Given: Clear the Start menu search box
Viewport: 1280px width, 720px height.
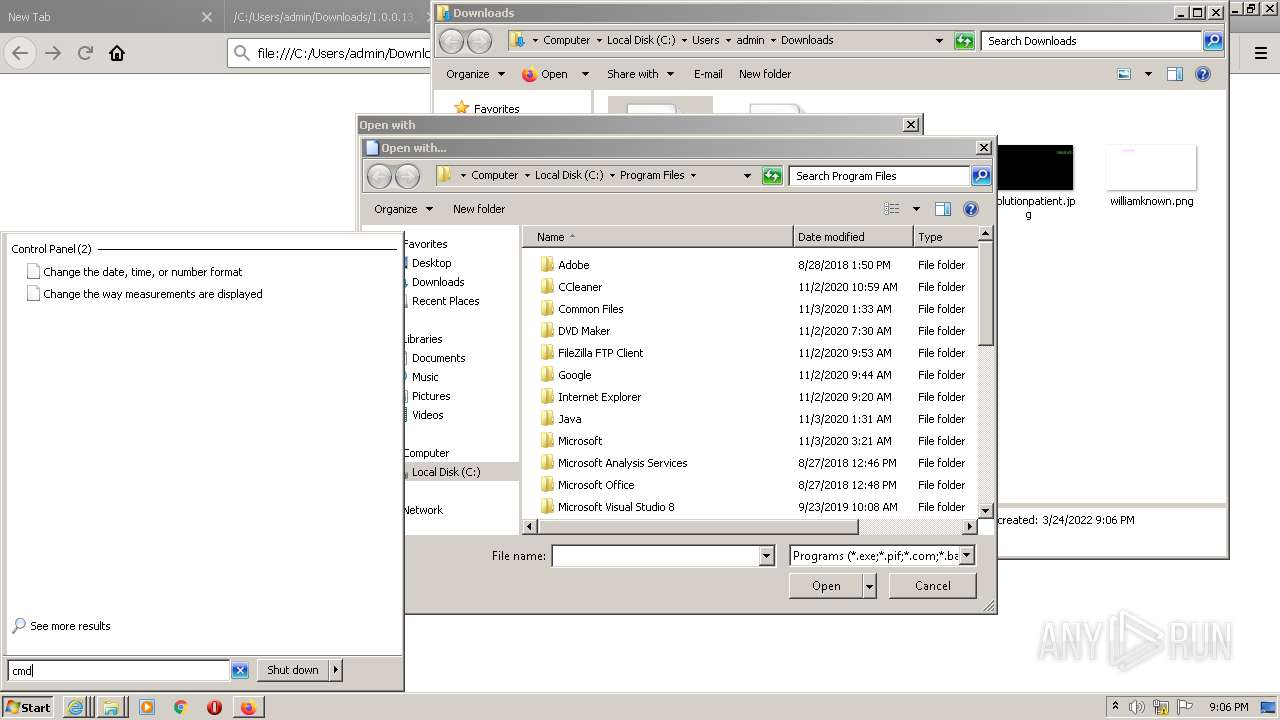Looking at the screenshot, I should (240, 671).
